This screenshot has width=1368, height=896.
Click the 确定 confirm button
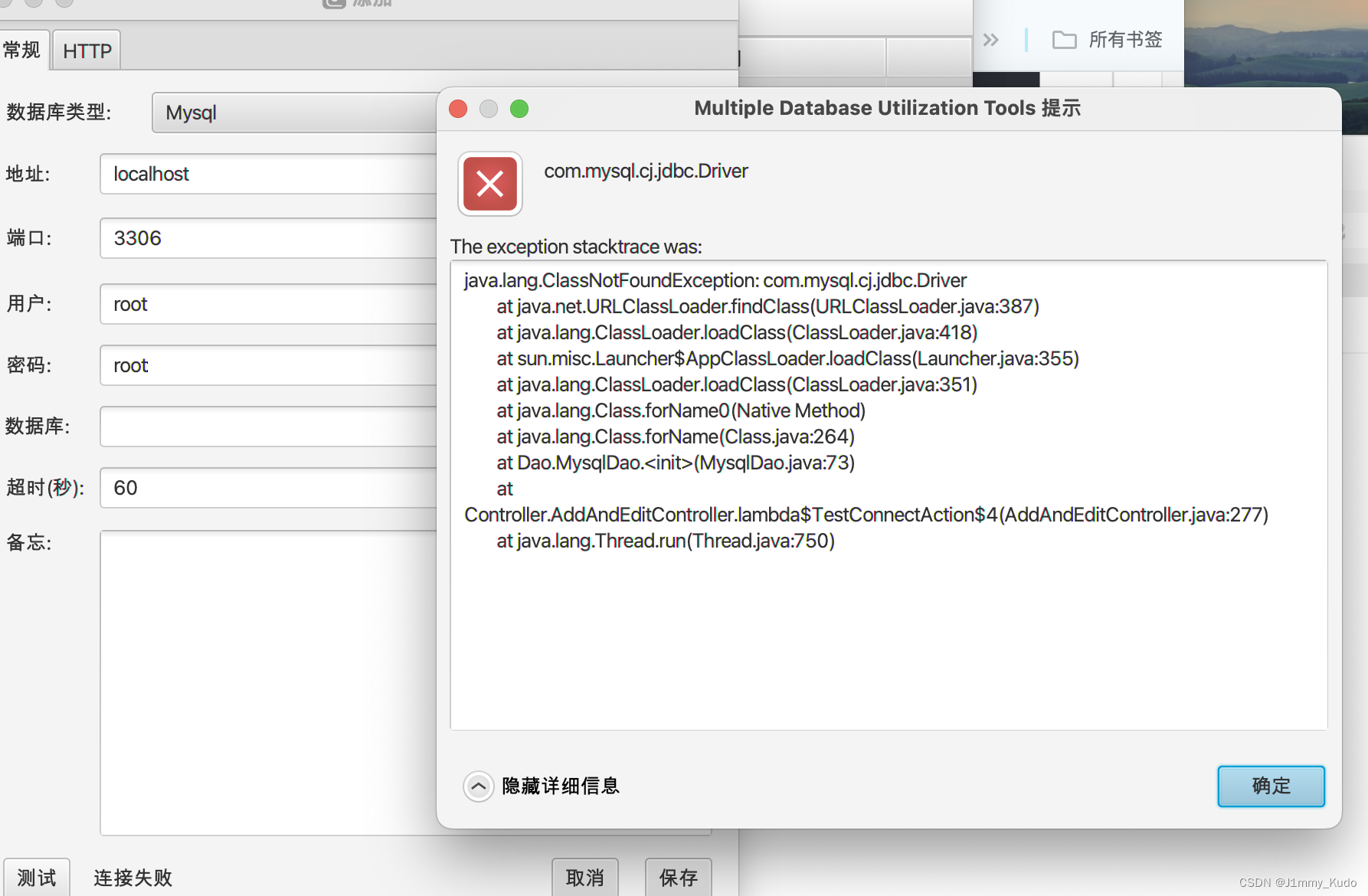coord(1270,786)
